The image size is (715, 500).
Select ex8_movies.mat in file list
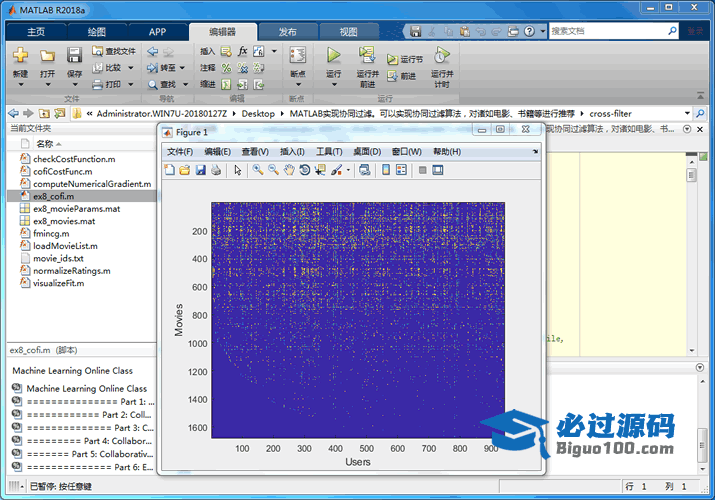pos(64,221)
